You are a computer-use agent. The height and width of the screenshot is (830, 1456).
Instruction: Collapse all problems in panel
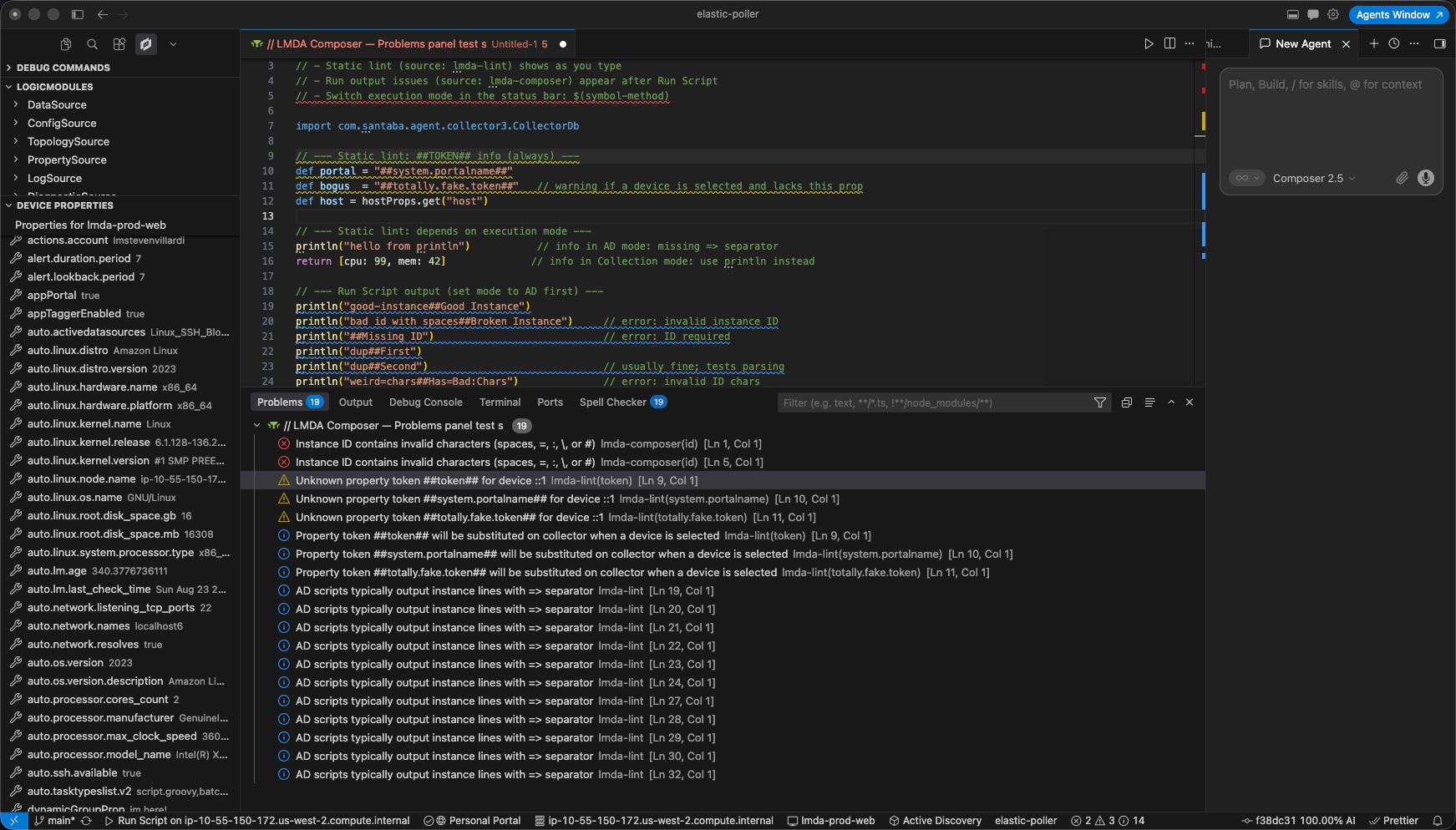1127,402
